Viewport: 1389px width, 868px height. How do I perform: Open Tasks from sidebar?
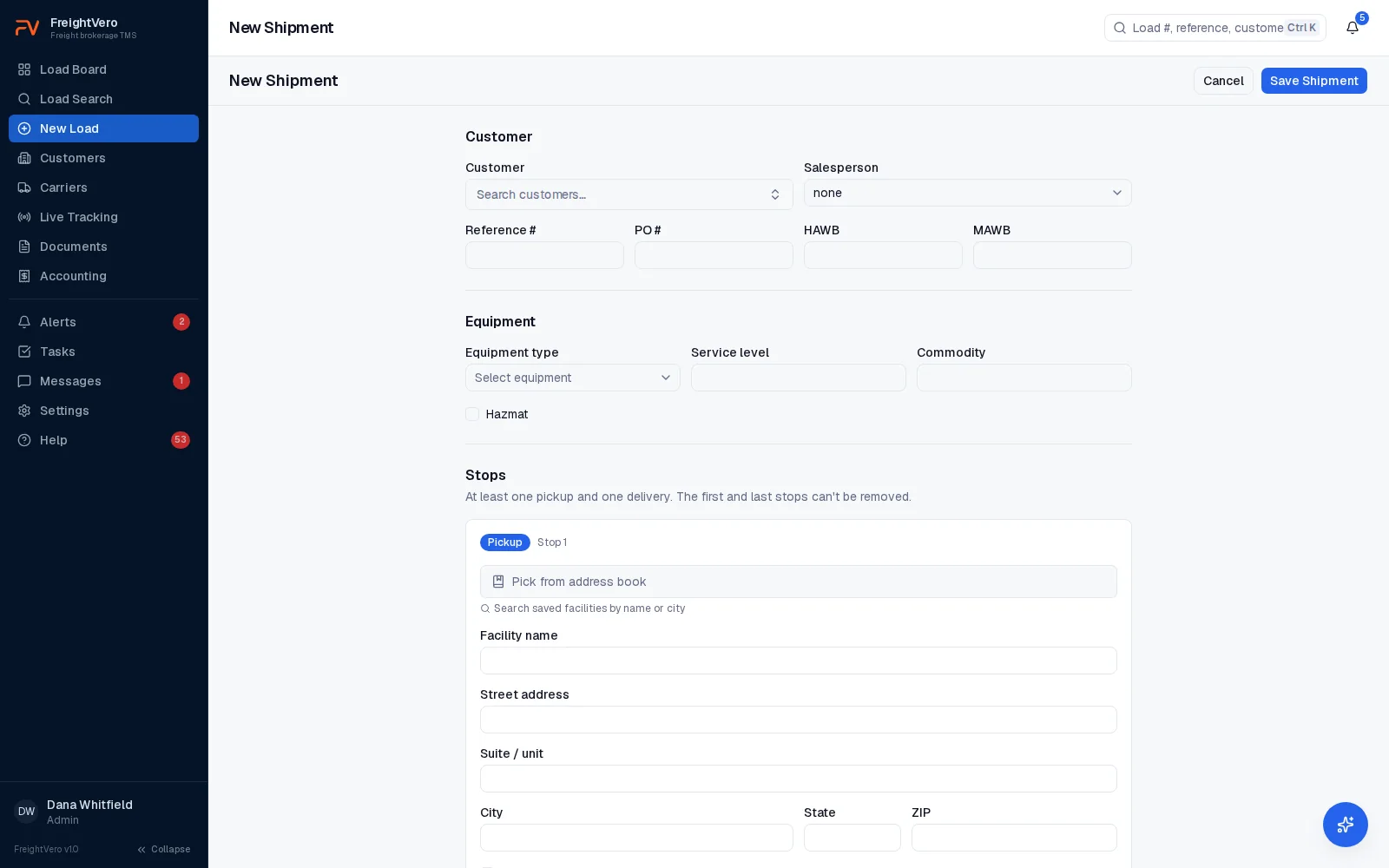pyautogui.click(x=104, y=352)
